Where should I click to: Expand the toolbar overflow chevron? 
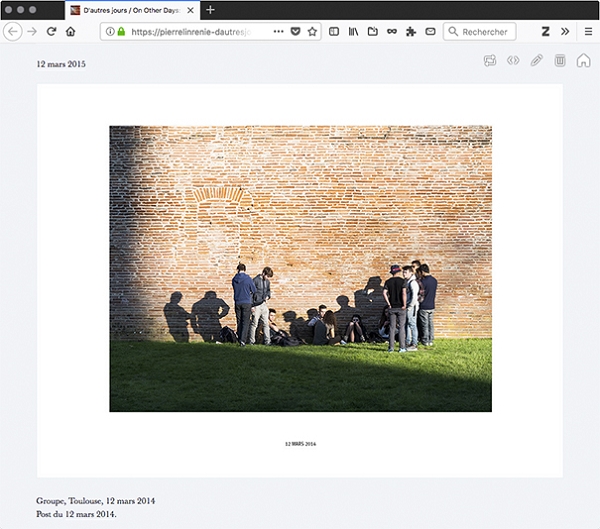[x=565, y=32]
